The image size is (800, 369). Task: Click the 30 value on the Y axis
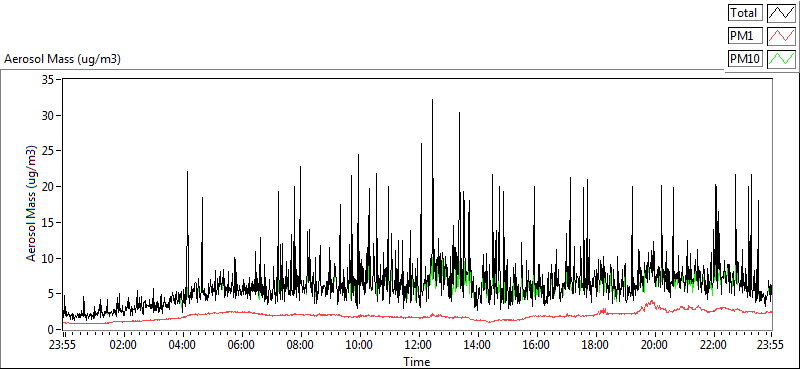tap(49, 115)
